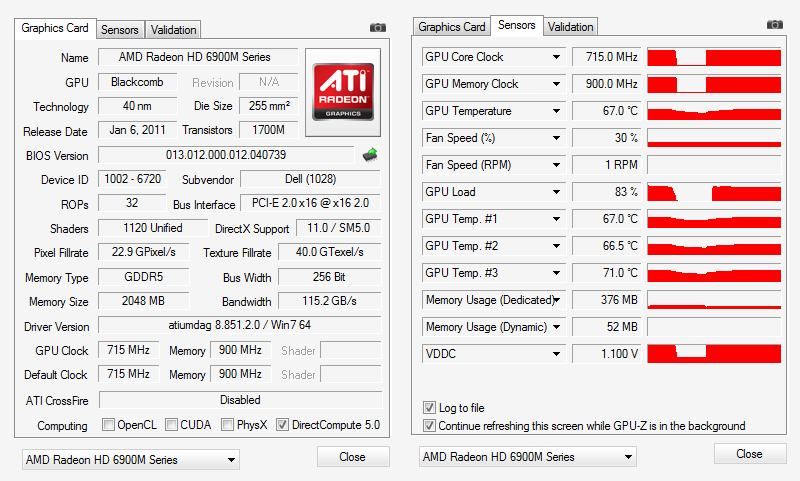
Task: Open the VDDC sensor dropdown arrow
Action: [556, 354]
